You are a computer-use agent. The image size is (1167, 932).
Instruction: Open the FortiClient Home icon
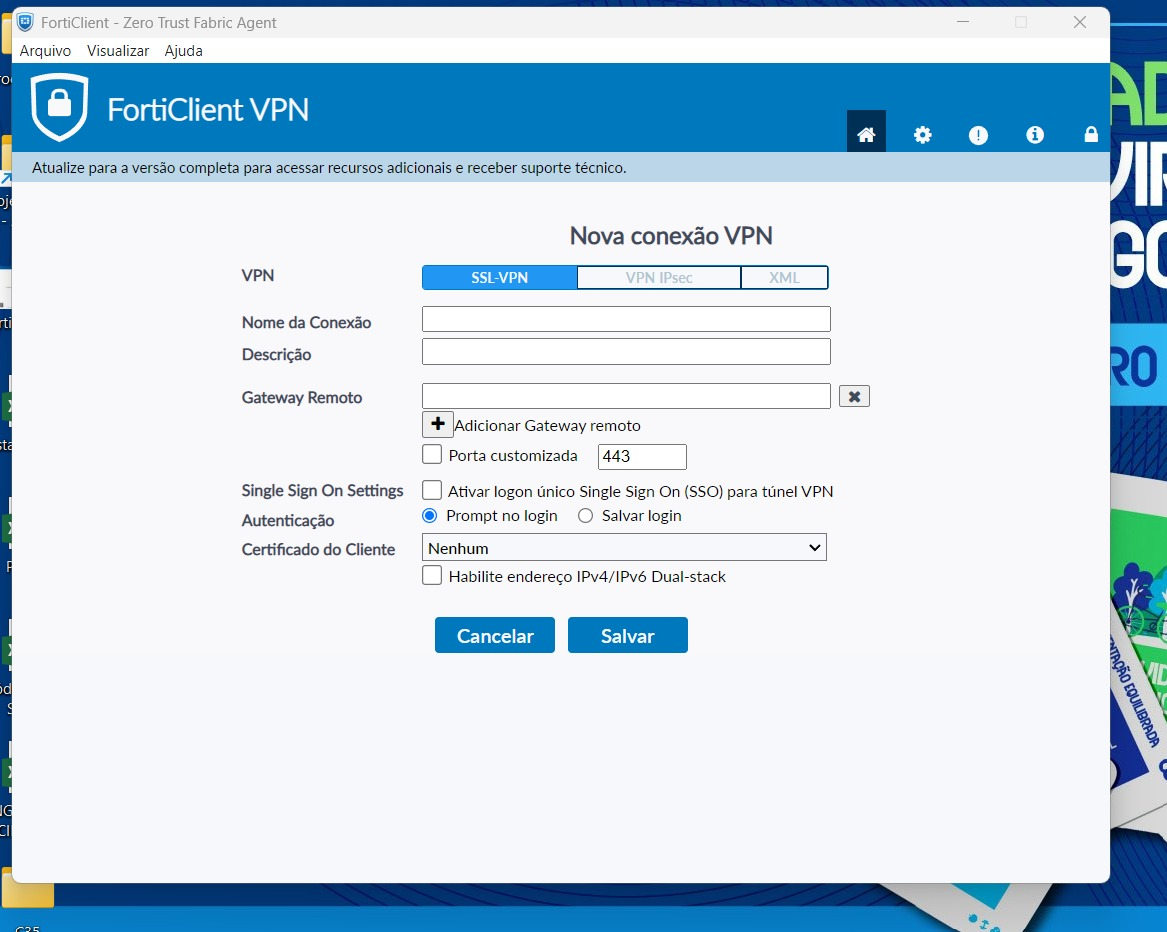866,134
